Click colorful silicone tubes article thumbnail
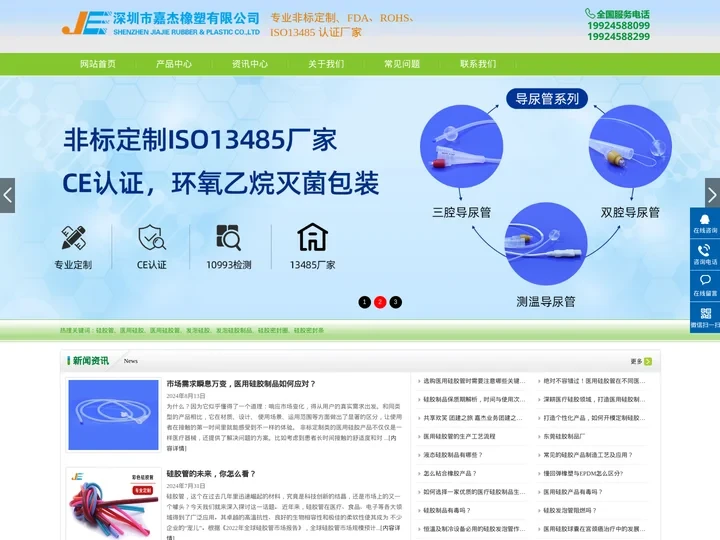Image resolution: width=720 pixels, height=540 pixels. point(113,504)
